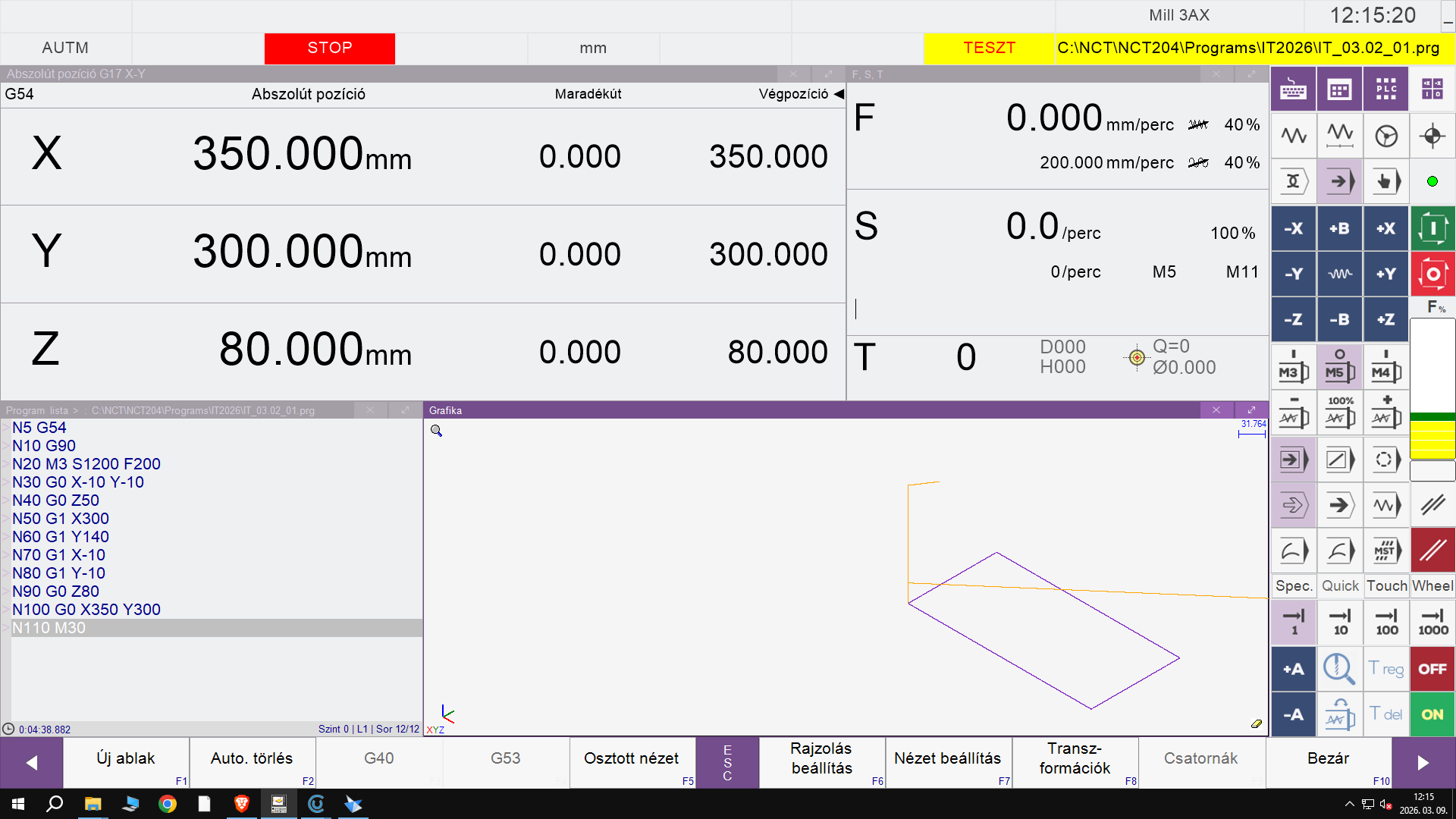This screenshot has height=819, width=1456.
Task: Open the Touch tab
Action: (x=1386, y=586)
